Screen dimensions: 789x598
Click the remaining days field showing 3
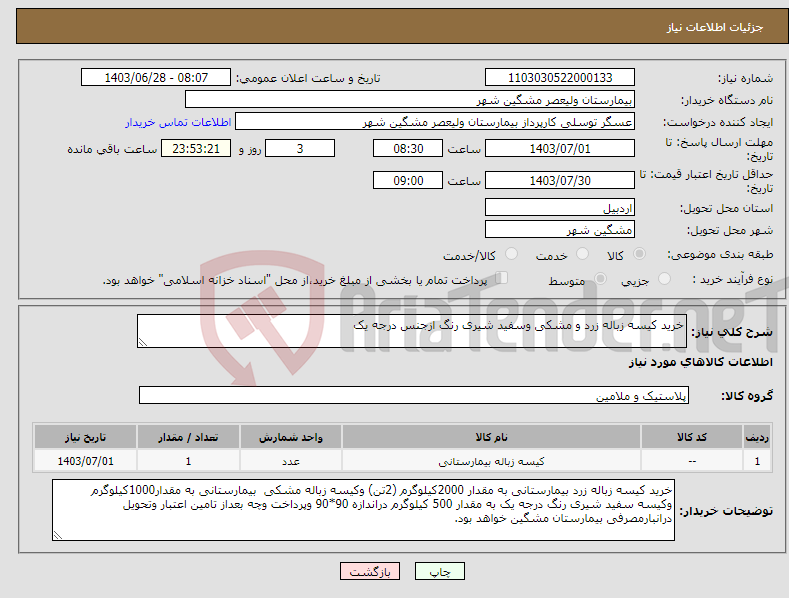pos(300,148)
